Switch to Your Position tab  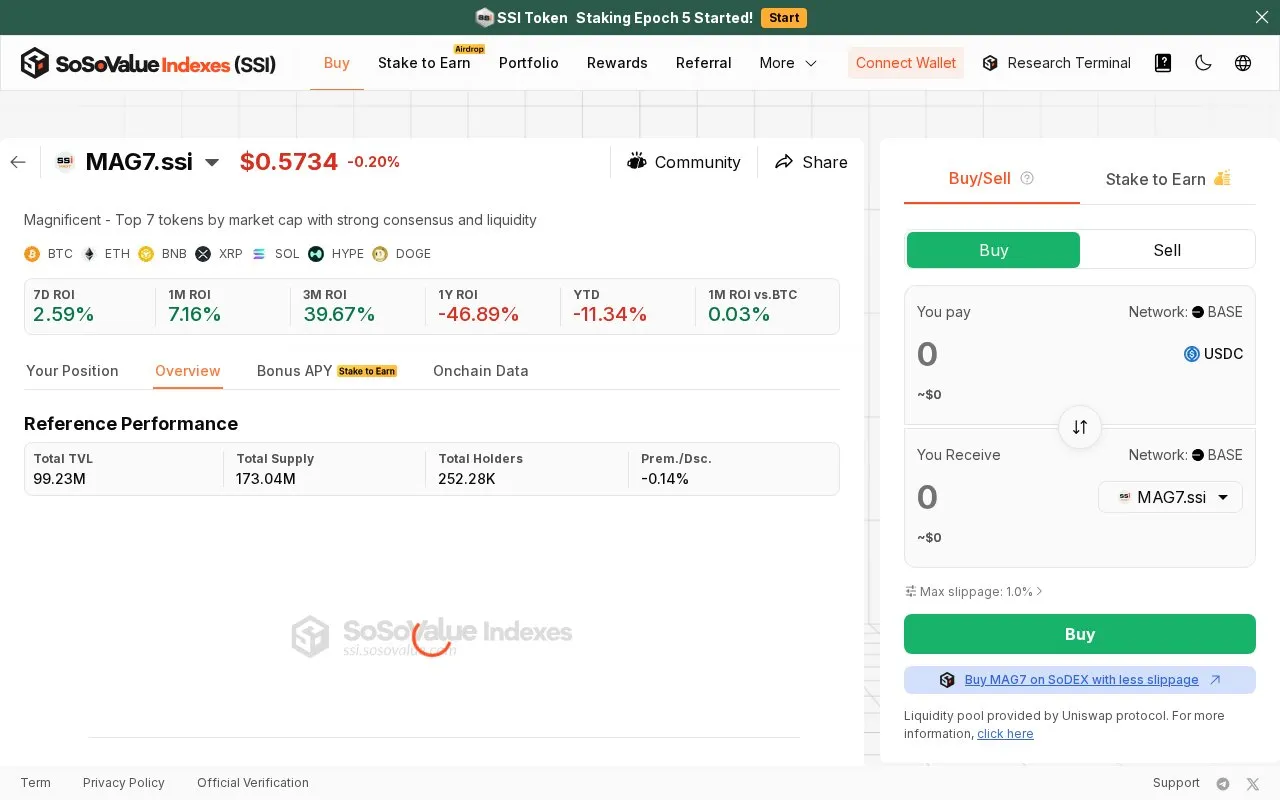[x=72, y=371]
